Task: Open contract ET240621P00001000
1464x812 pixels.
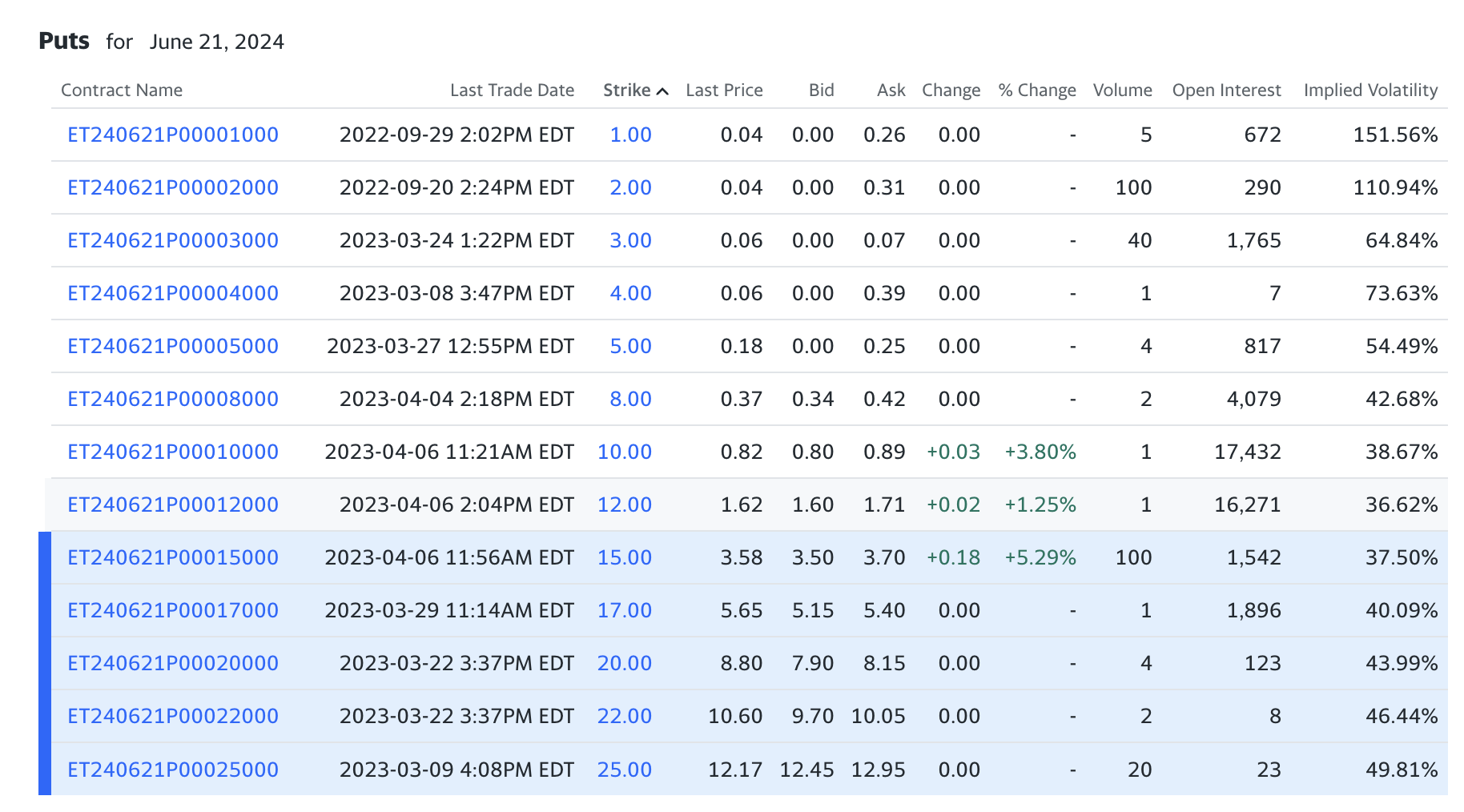Action: (171, 135)
